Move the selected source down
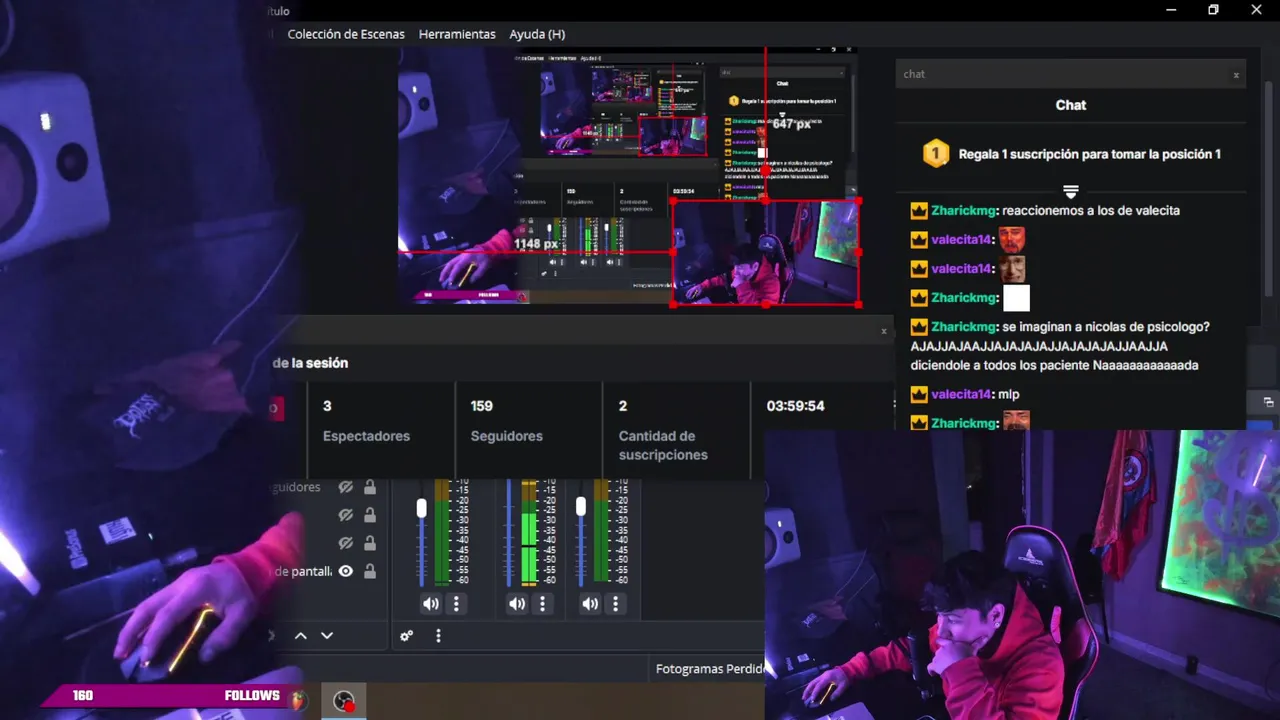The image size is (1280, 720). pyautogui.click(x=326, y=635)
